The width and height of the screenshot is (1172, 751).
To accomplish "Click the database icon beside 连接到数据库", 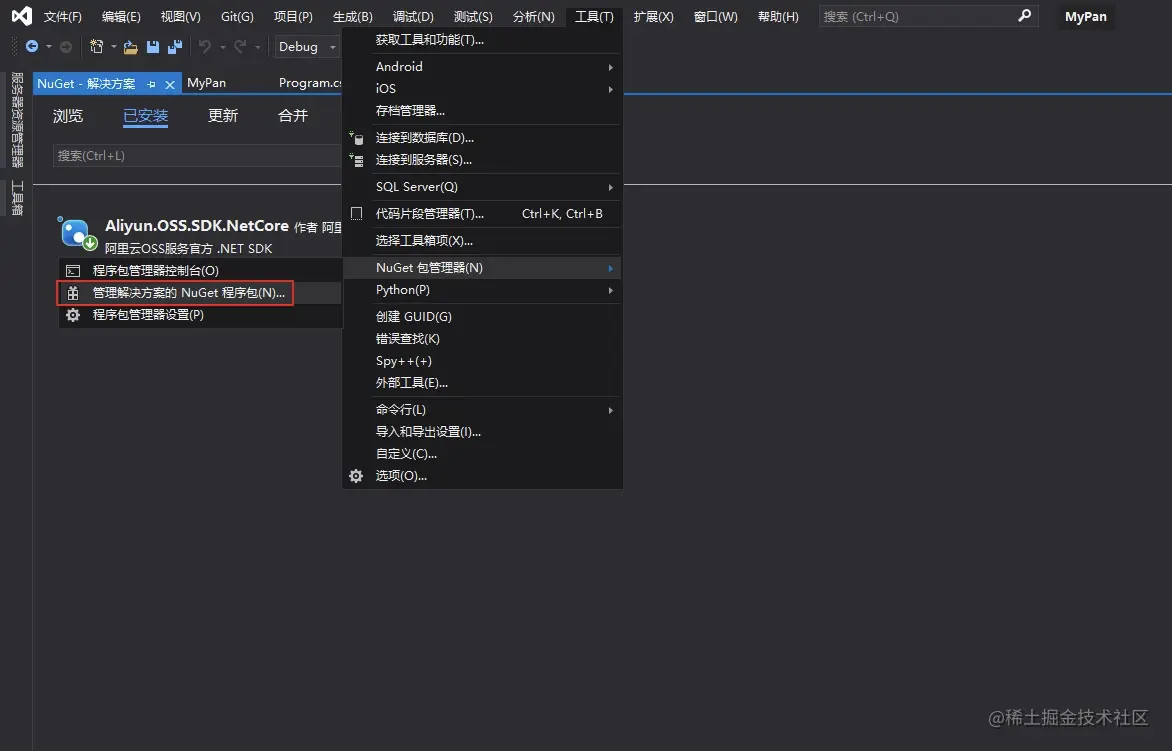I will click(357, 137).
